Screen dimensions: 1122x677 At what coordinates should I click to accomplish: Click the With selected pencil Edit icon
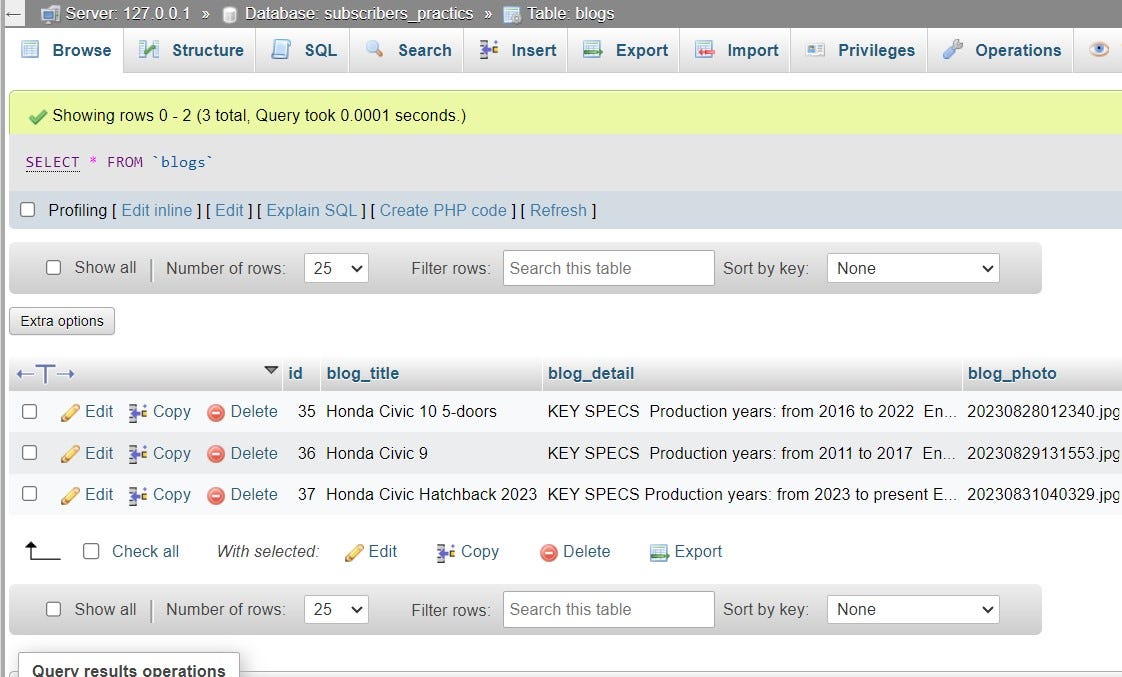354,553
